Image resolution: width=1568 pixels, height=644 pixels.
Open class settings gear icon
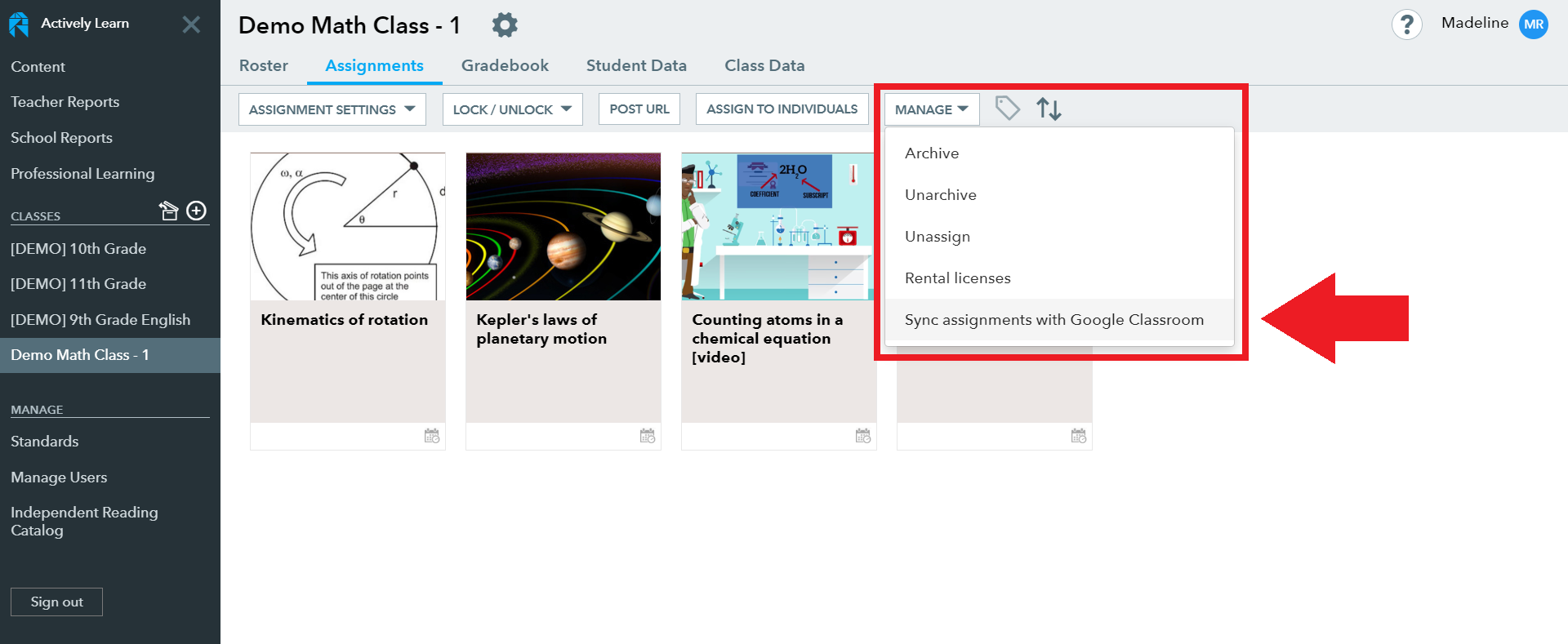(x=505, y=25)
